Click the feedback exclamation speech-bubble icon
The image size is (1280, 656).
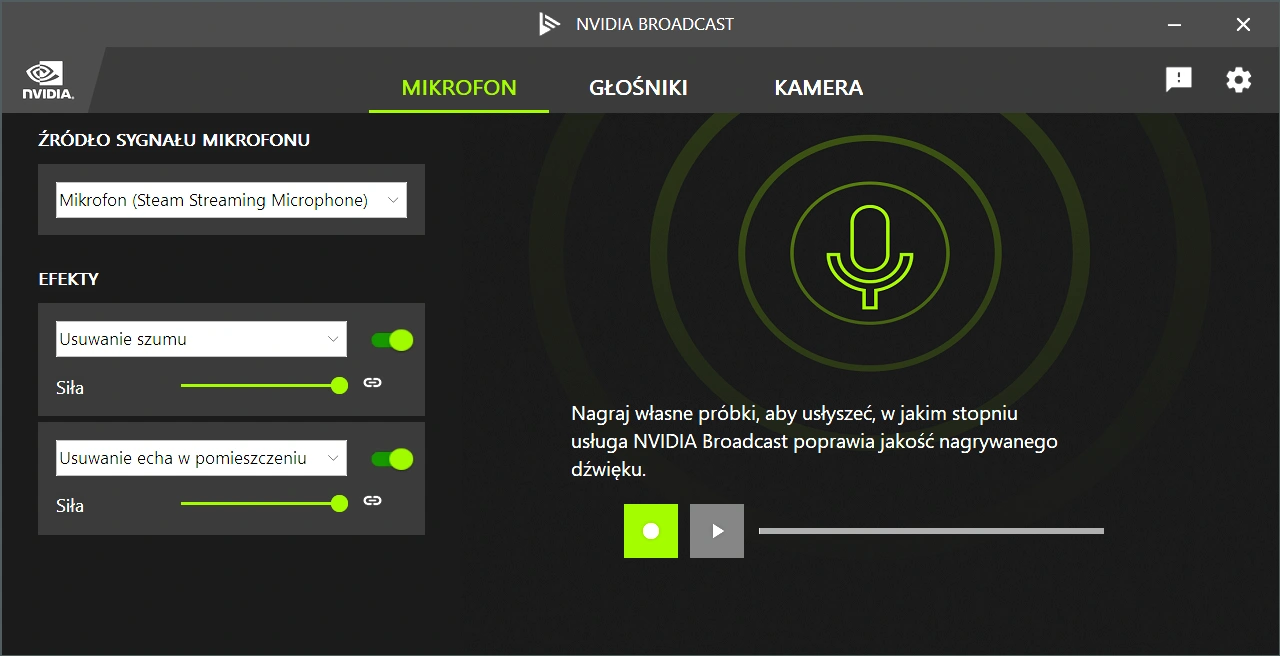(x=1179, y=80)
